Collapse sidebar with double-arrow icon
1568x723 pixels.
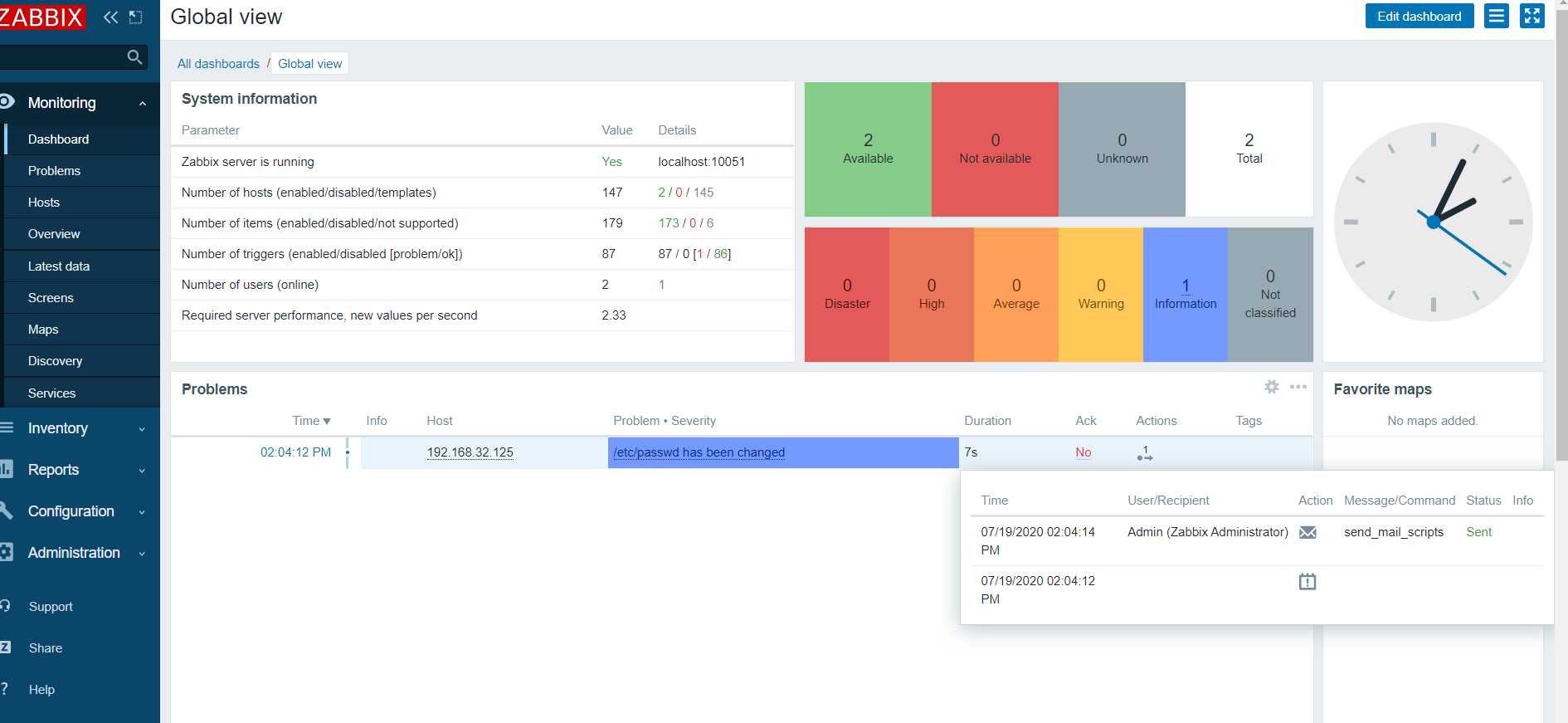[x=110, y=17]
